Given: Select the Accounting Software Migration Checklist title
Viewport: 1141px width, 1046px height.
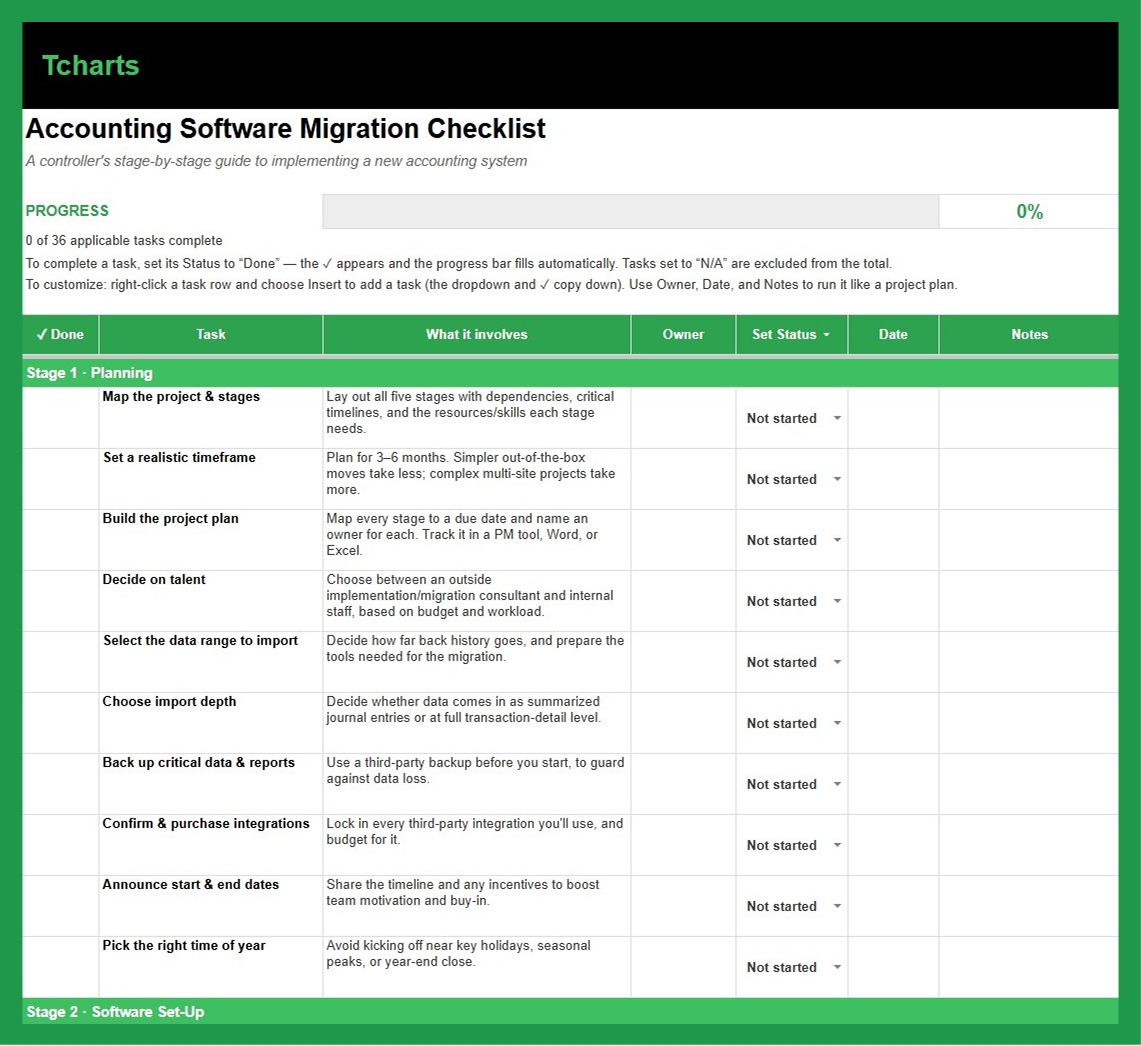Looking at the screenshot, I should [285, 129].
